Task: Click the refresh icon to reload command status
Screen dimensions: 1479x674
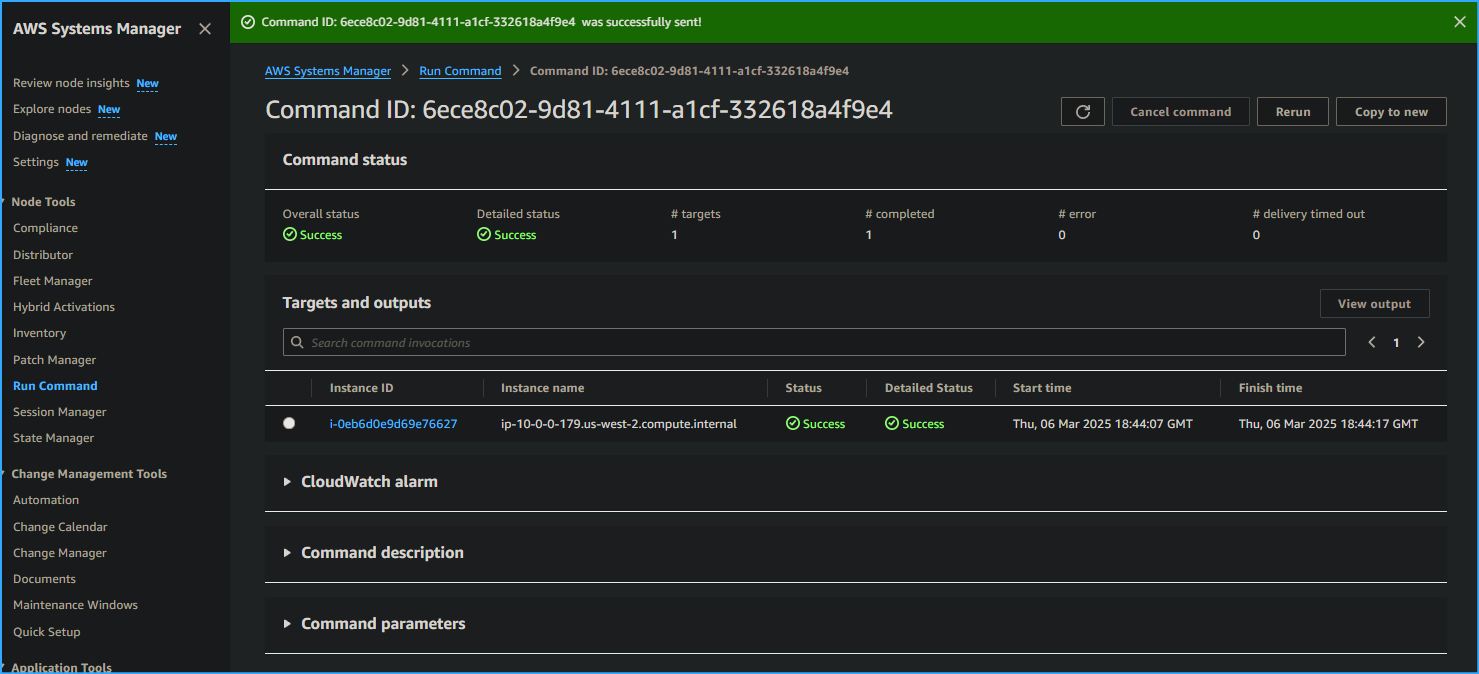Action: click(1082, 111)
